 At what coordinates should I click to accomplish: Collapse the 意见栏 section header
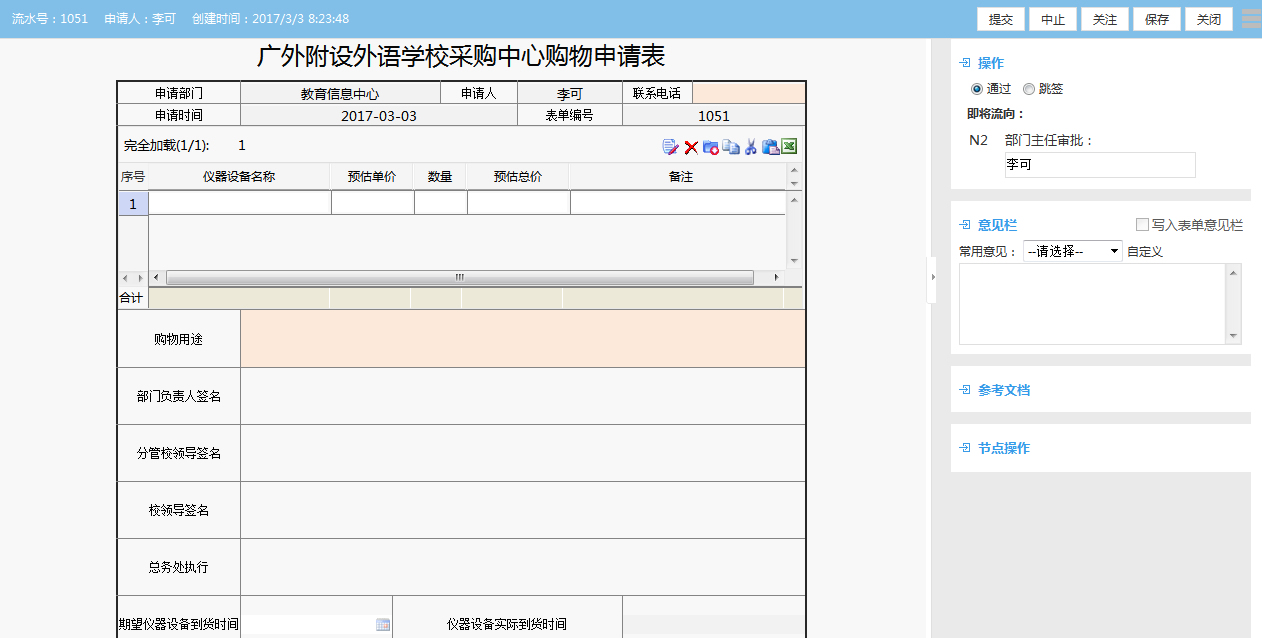(996, 225)
